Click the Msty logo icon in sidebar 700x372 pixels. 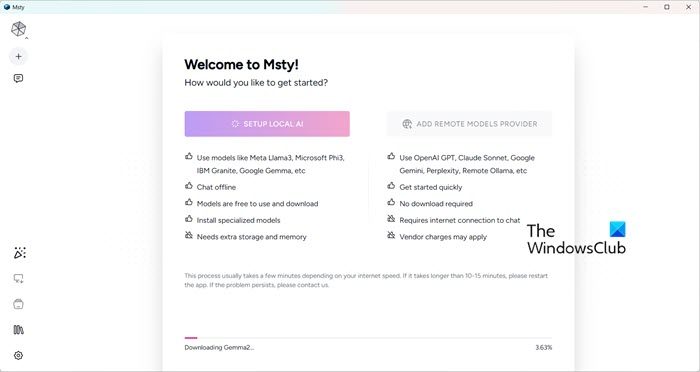[x=18, y=29]
